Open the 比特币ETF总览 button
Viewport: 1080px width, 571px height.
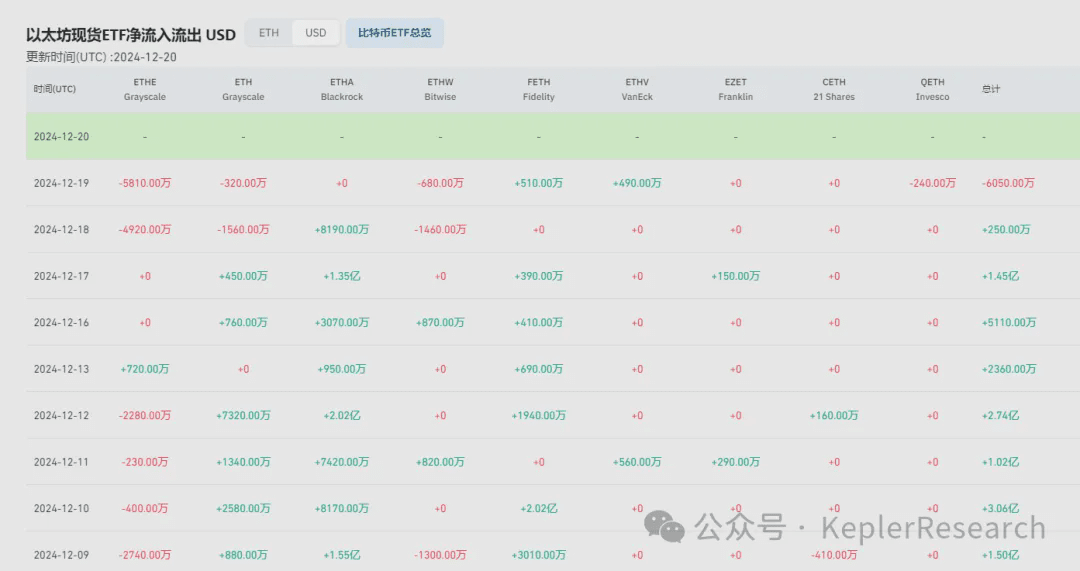(395, 33)
